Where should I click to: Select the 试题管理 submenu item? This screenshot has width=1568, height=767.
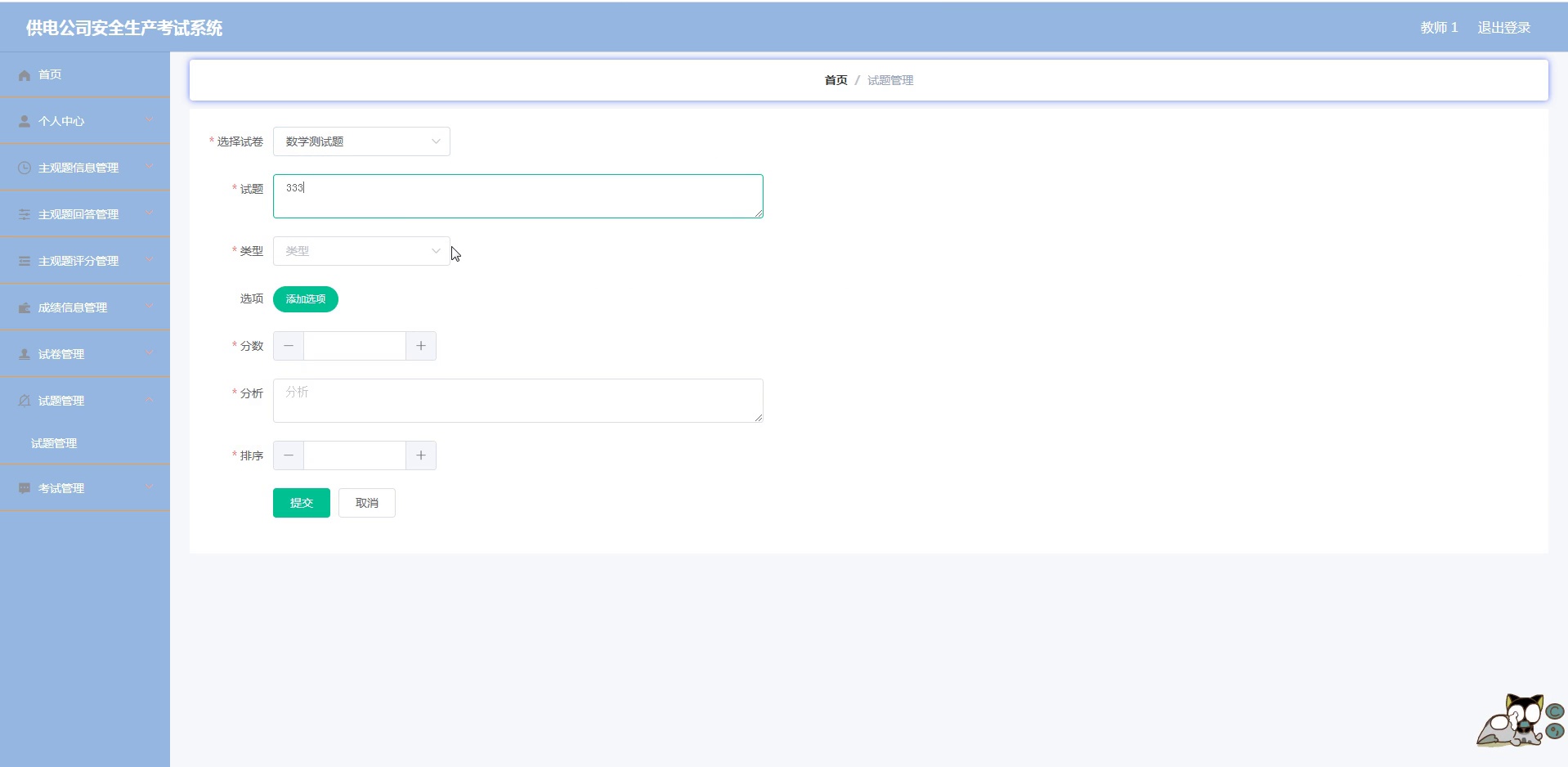pos(54,443)
